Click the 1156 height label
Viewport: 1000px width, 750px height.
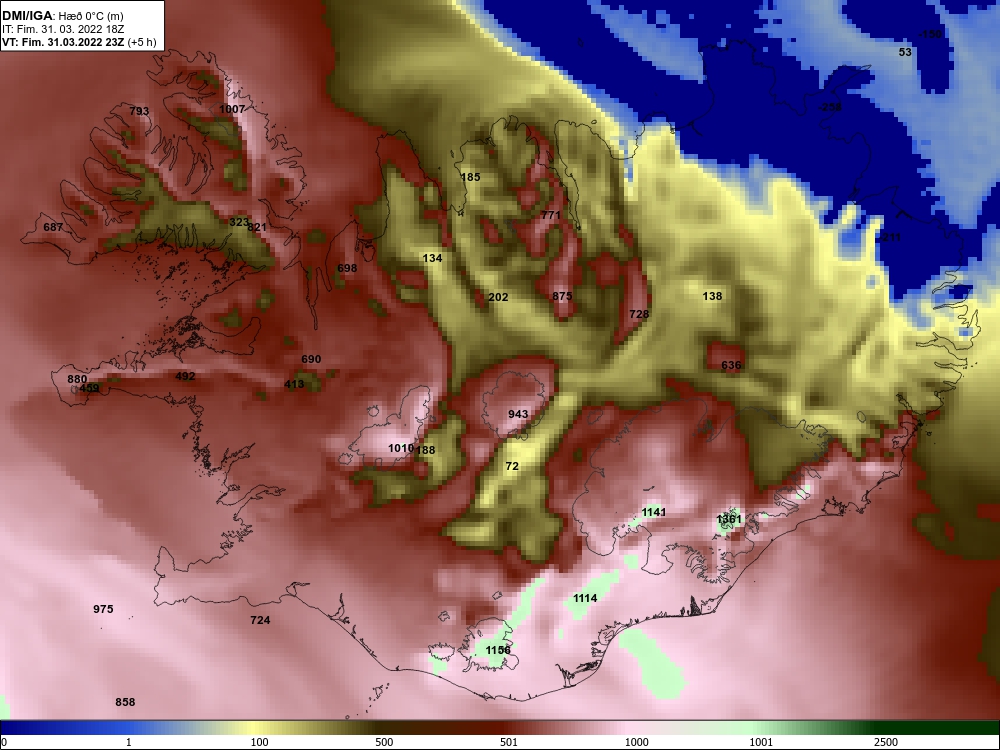[498, 650]
